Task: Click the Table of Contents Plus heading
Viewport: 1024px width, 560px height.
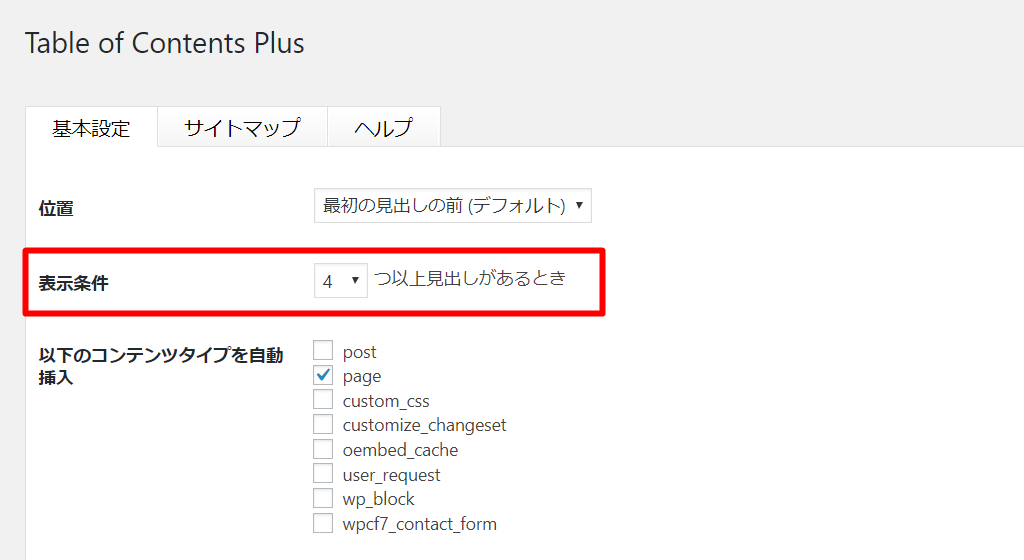Action: click(x=165, y=44)
